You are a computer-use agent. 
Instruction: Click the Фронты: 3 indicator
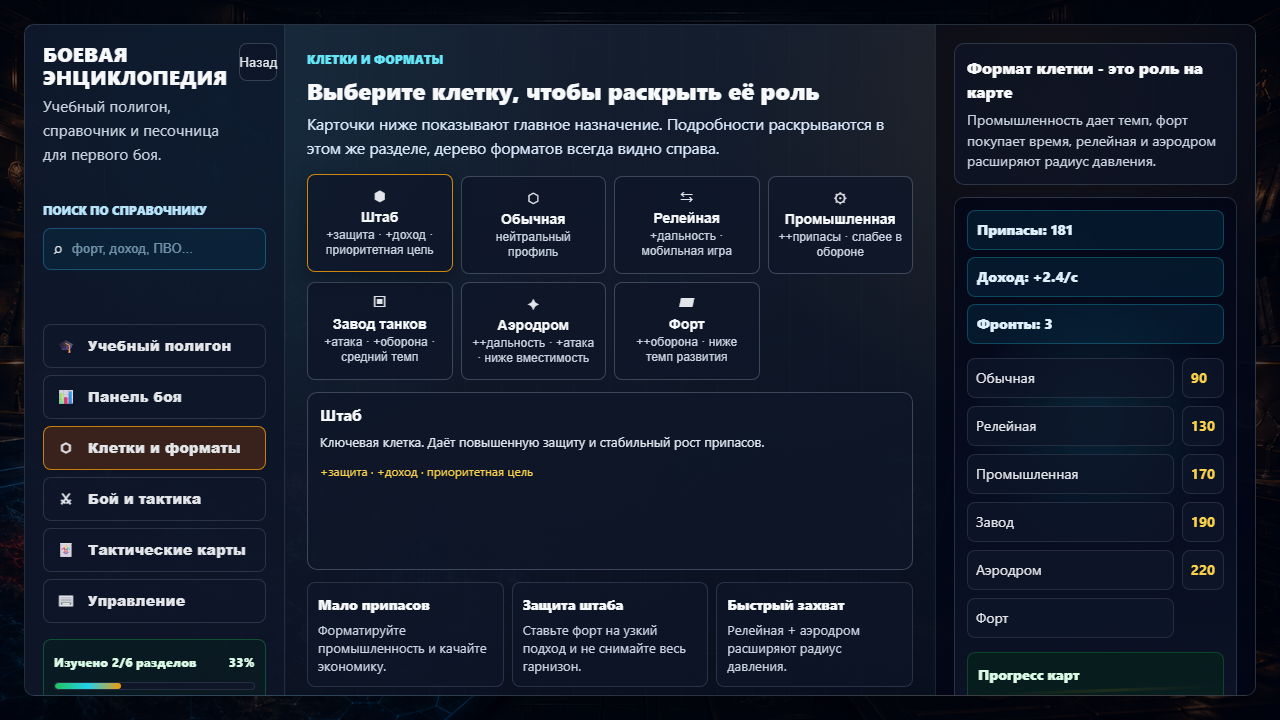coord(1095,324)
